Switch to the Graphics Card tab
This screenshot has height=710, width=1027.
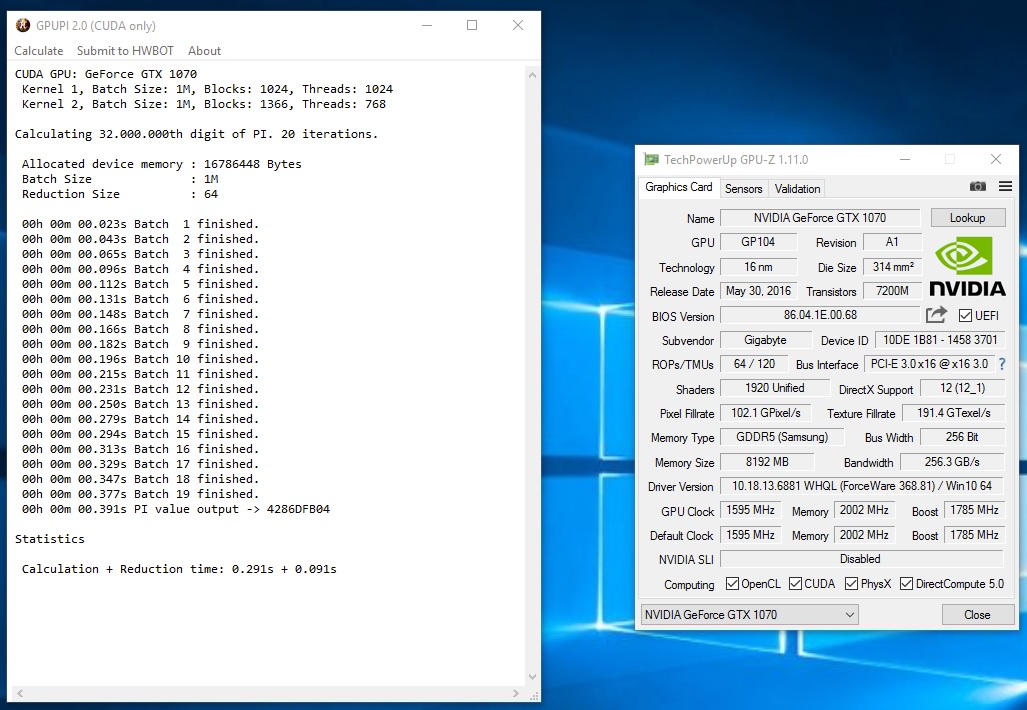pos(679,187)
